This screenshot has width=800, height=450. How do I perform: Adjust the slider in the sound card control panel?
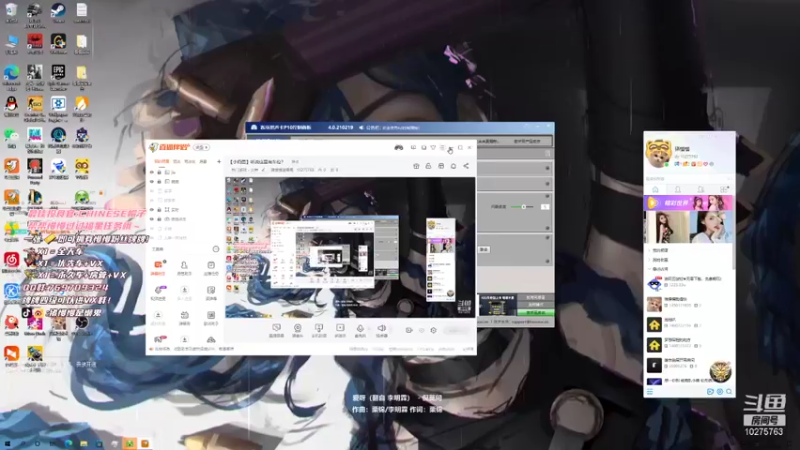(x=522, y=207)
